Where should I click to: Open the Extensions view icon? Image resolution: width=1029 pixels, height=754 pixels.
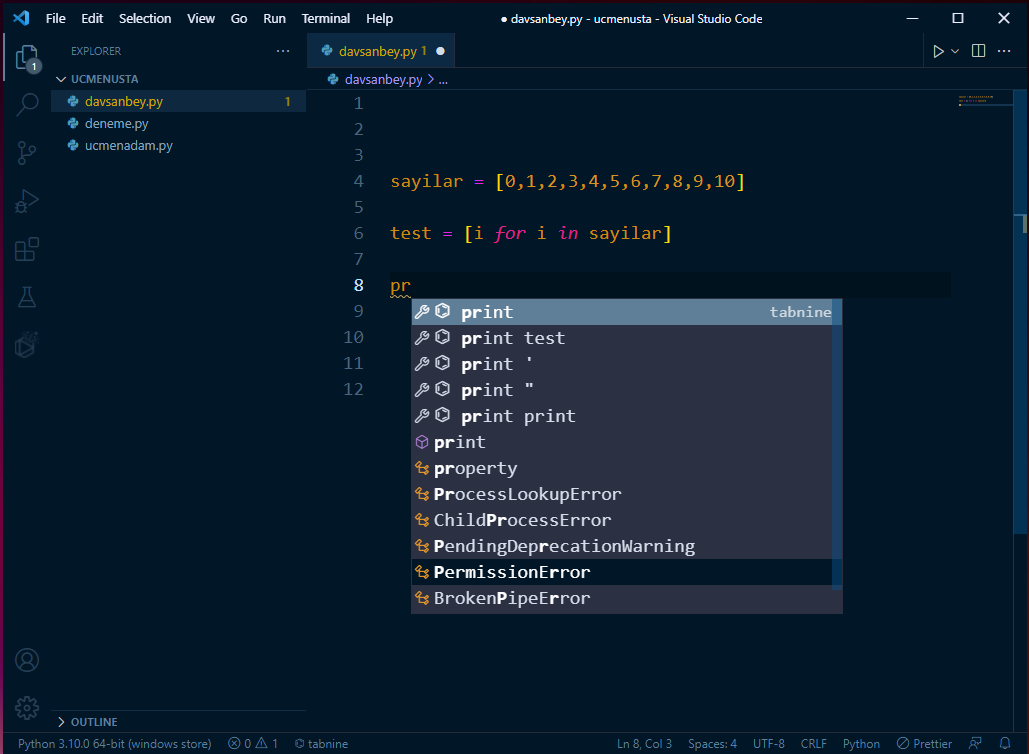[27, 249]
